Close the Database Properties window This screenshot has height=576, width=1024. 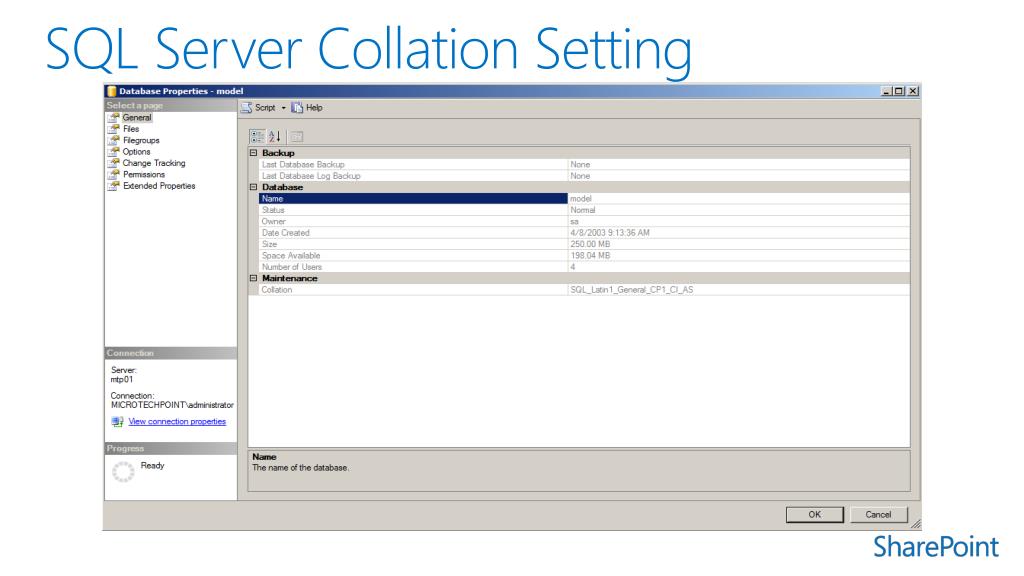coord(913,91)
